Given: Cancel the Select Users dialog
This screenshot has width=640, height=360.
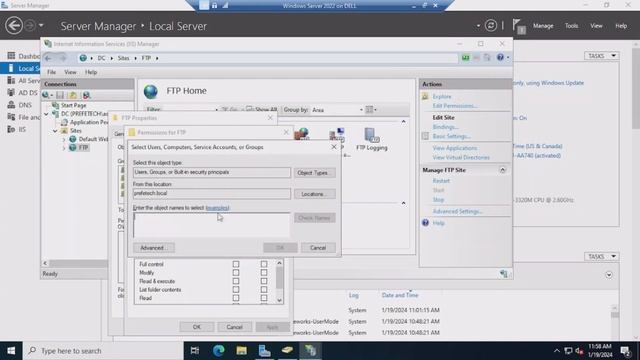Looking at the screenshot, I should click(318, 248).
